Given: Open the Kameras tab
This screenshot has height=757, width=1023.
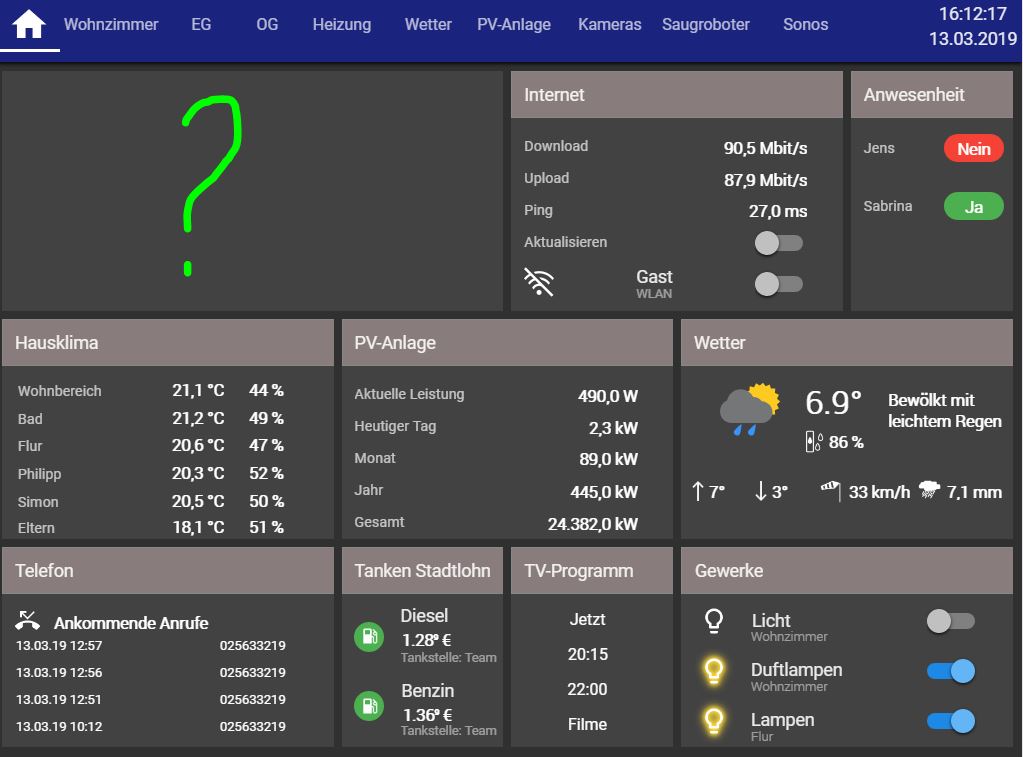Looking at the screenshot, I should pos(609,24).
